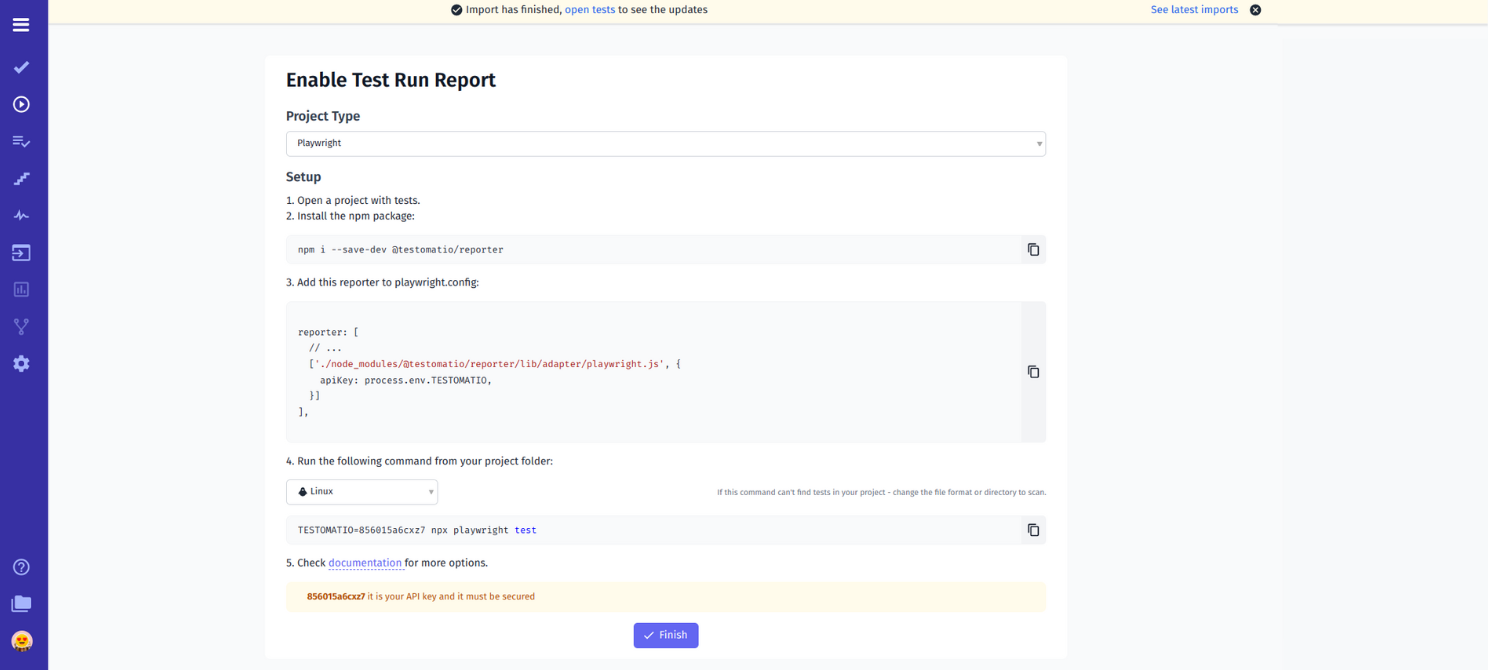The image size is (1488, 670).
Task: Open the highlighted import icon in sidebar
Action: 21,252
